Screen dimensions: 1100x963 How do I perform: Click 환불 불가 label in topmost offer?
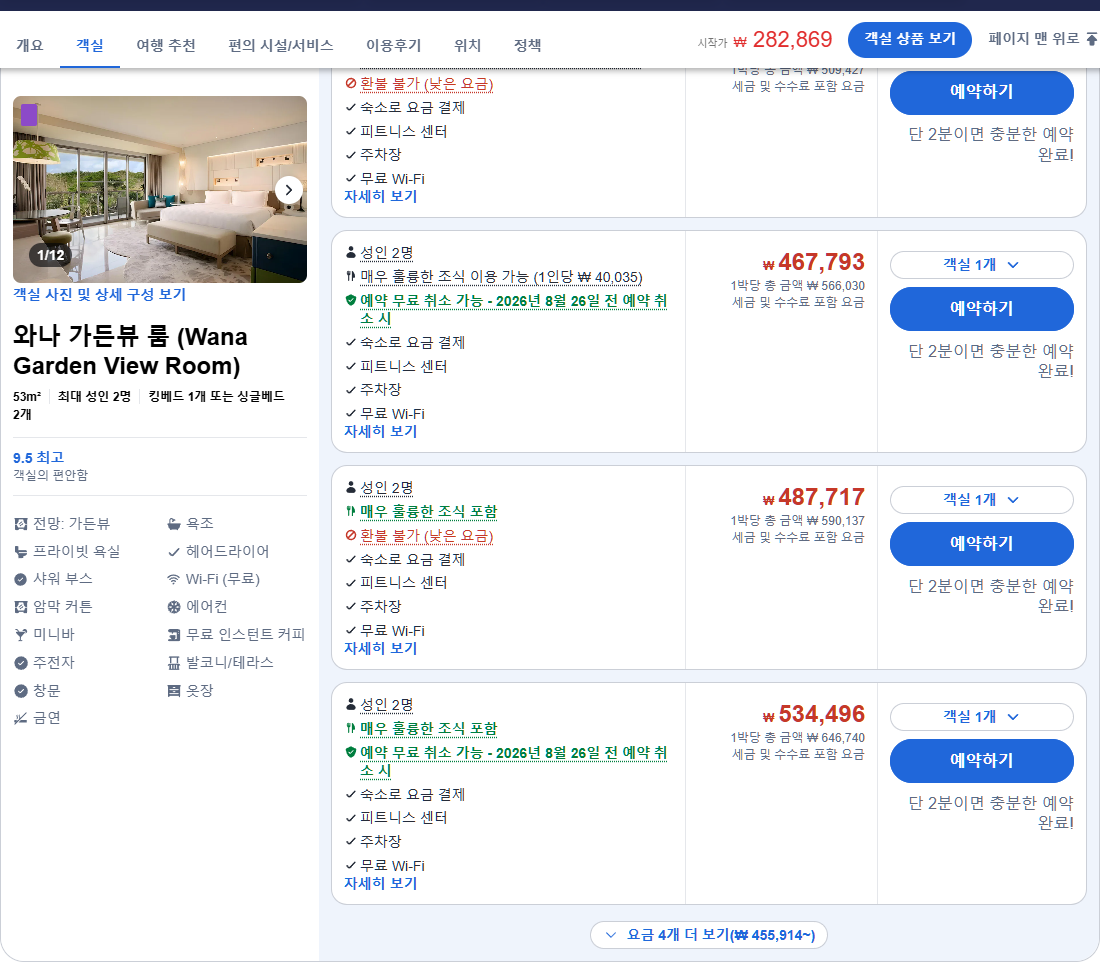tap(427, 84)
